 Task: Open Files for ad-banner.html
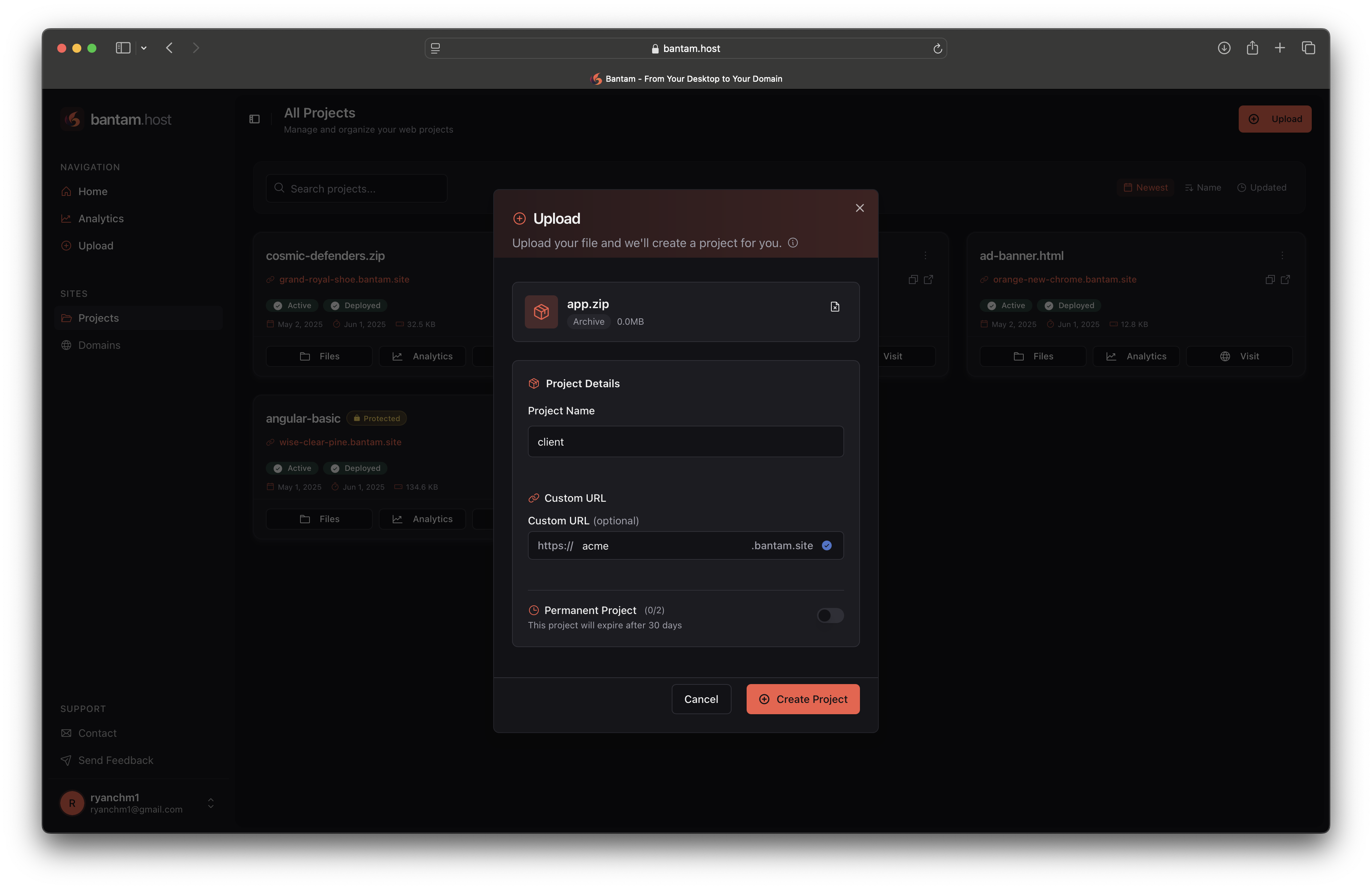1032,356
